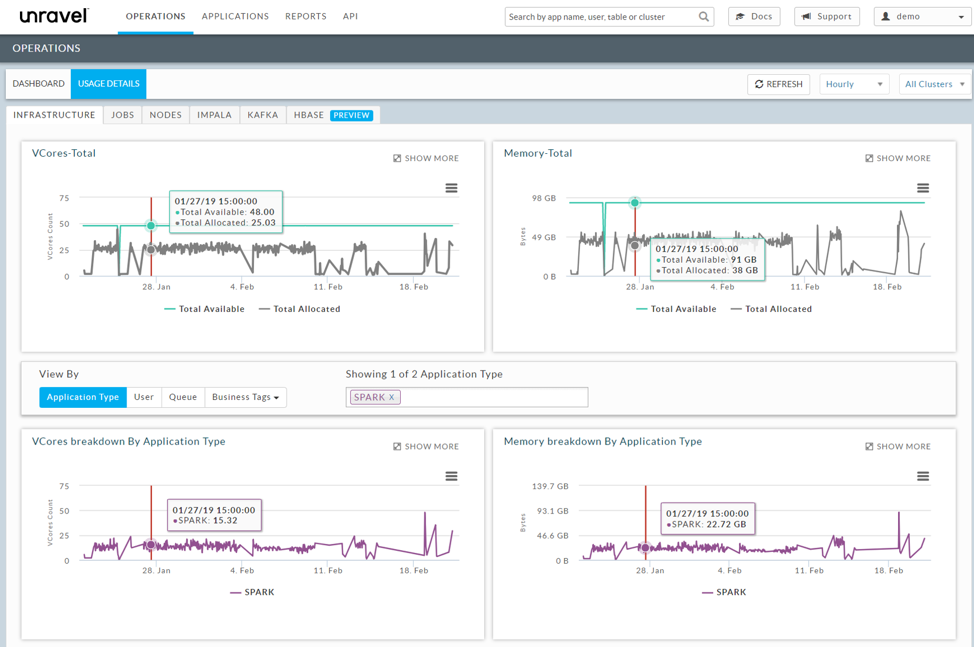Open the Hourly interval dropdown

(x=854, y=84)
